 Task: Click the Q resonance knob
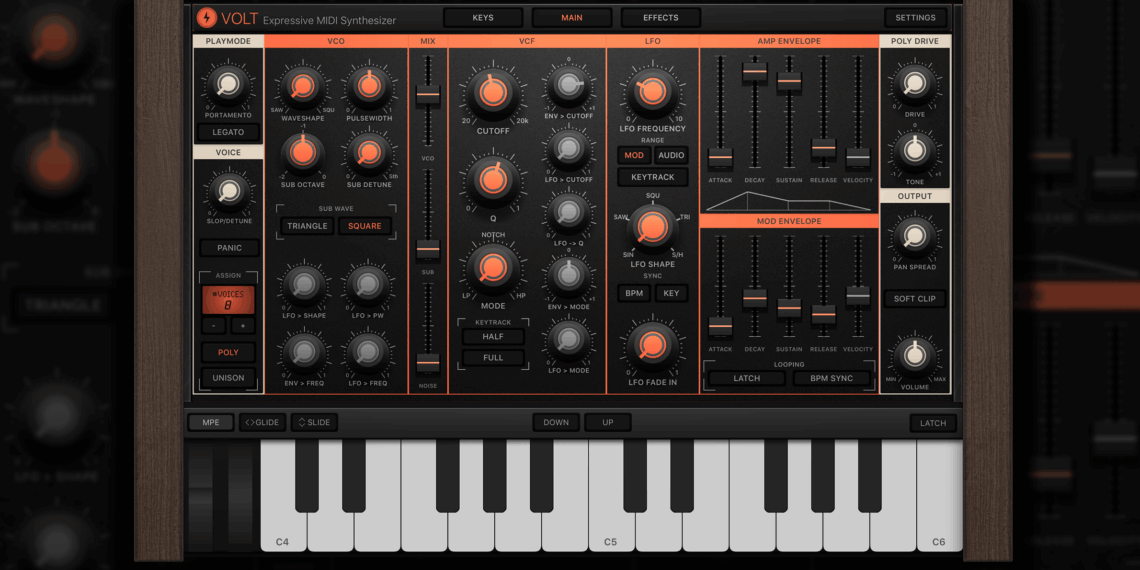pyautogui.click(x=492, y=182)
